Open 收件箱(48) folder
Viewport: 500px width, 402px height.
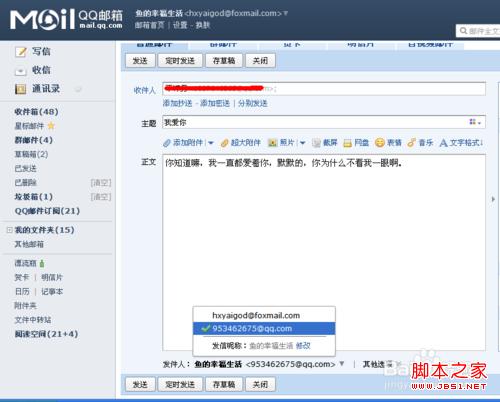(36, 112)
